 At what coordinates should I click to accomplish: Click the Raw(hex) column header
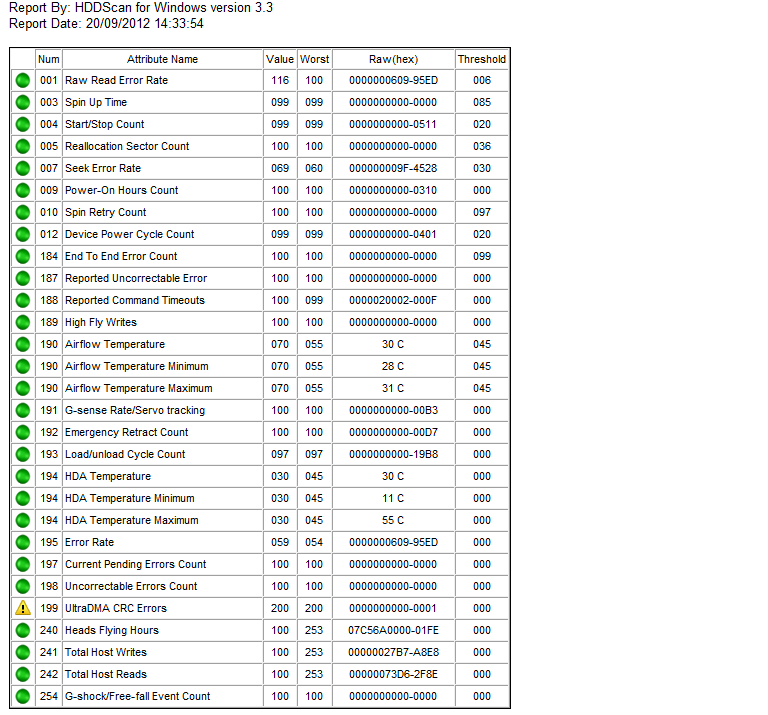393,59
